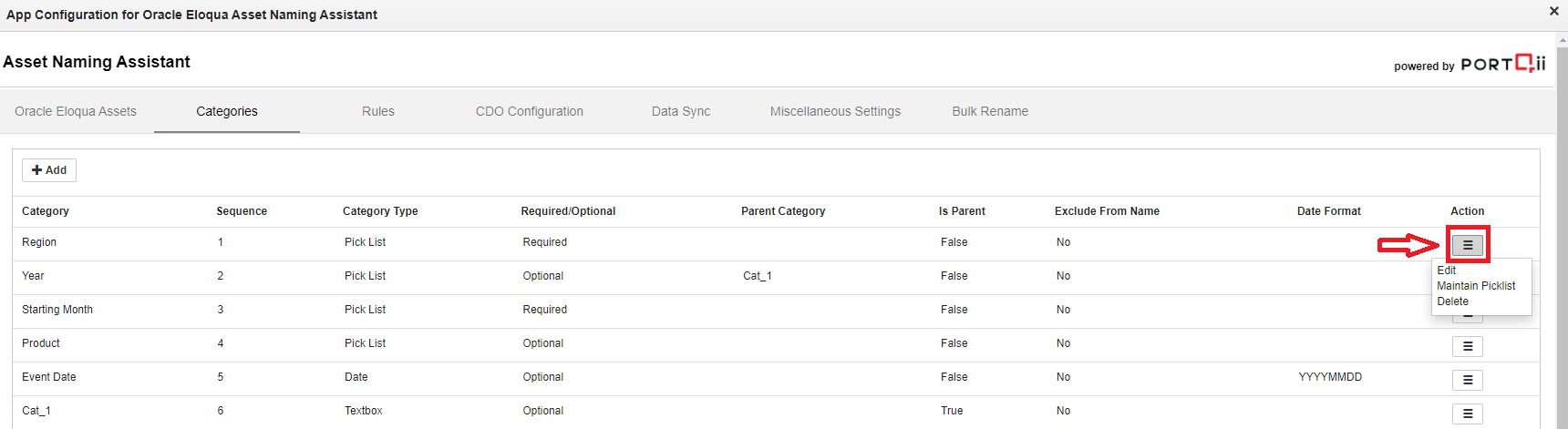Open the Bulk Rename tab
This screenshot has height=429, width=1568.
[x=990, y=111]
